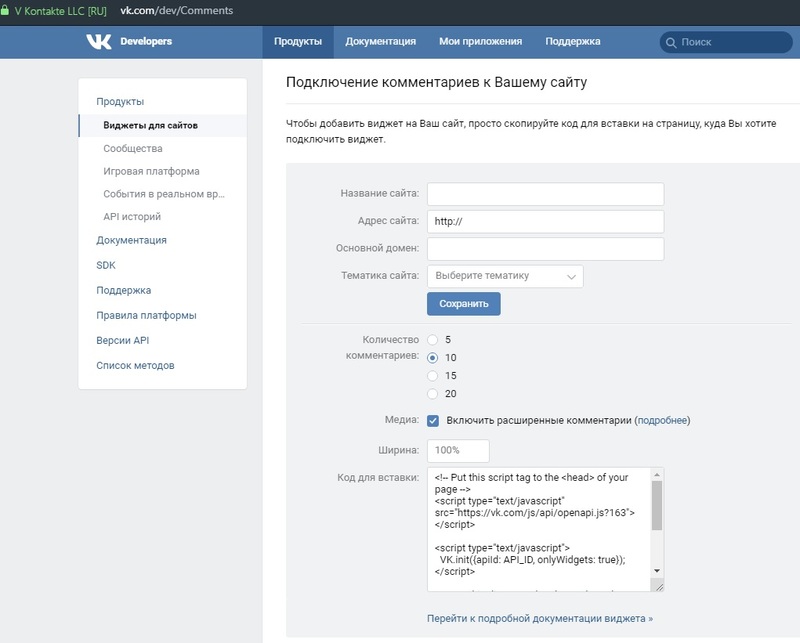Open 'Список методов' in the sidebar
The height and width of the screenshot is (643, 800).
(x=136, y=365)
